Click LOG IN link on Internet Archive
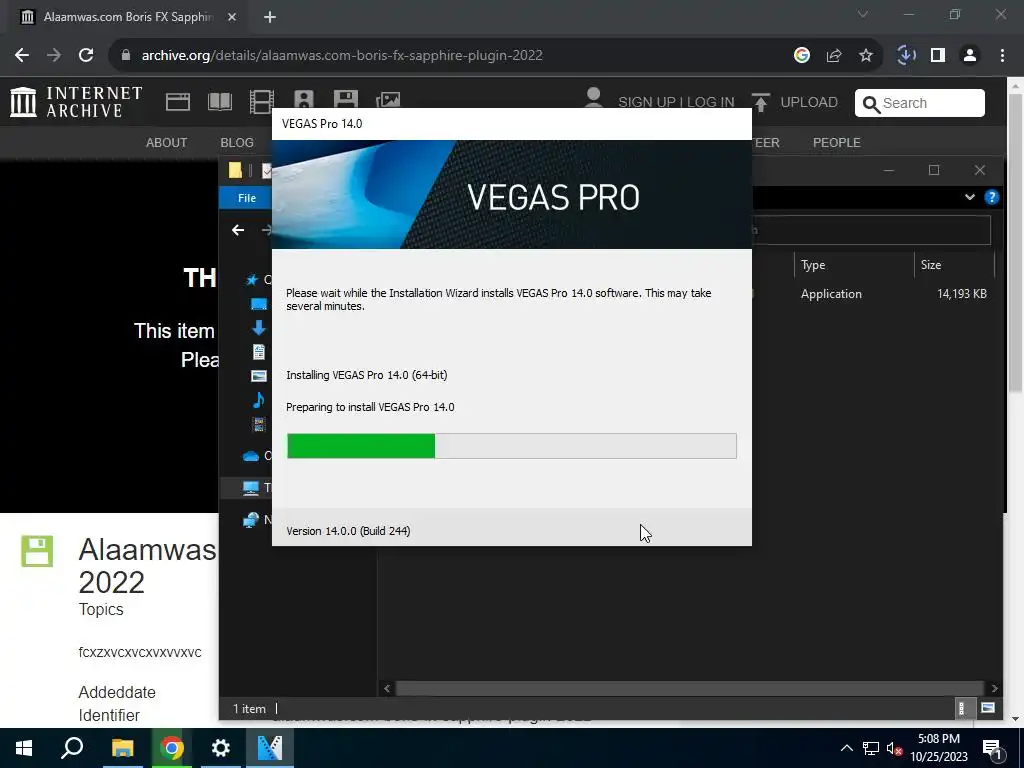 (x=711, y=103)
